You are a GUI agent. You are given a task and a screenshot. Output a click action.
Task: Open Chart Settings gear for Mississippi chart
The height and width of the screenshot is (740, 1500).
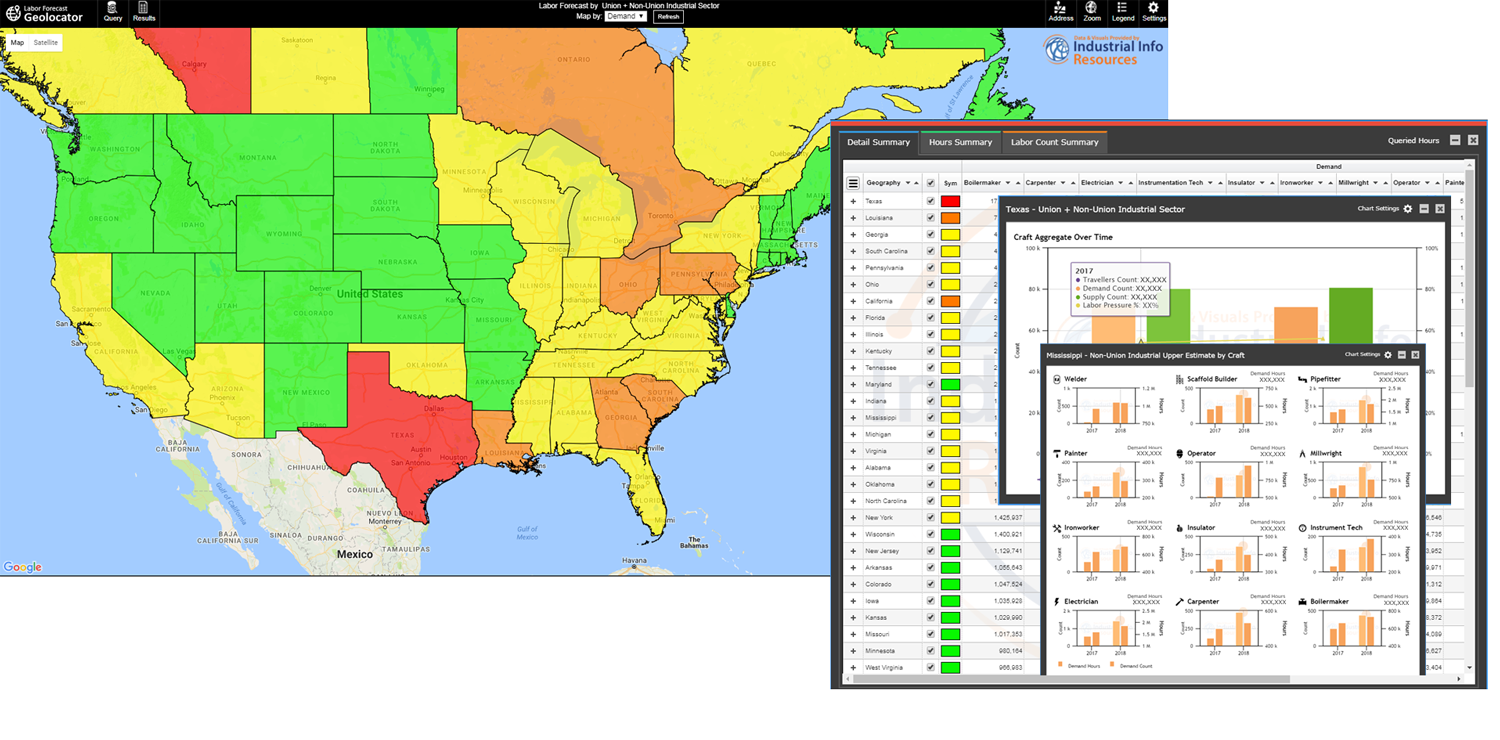pos(1387,355)
